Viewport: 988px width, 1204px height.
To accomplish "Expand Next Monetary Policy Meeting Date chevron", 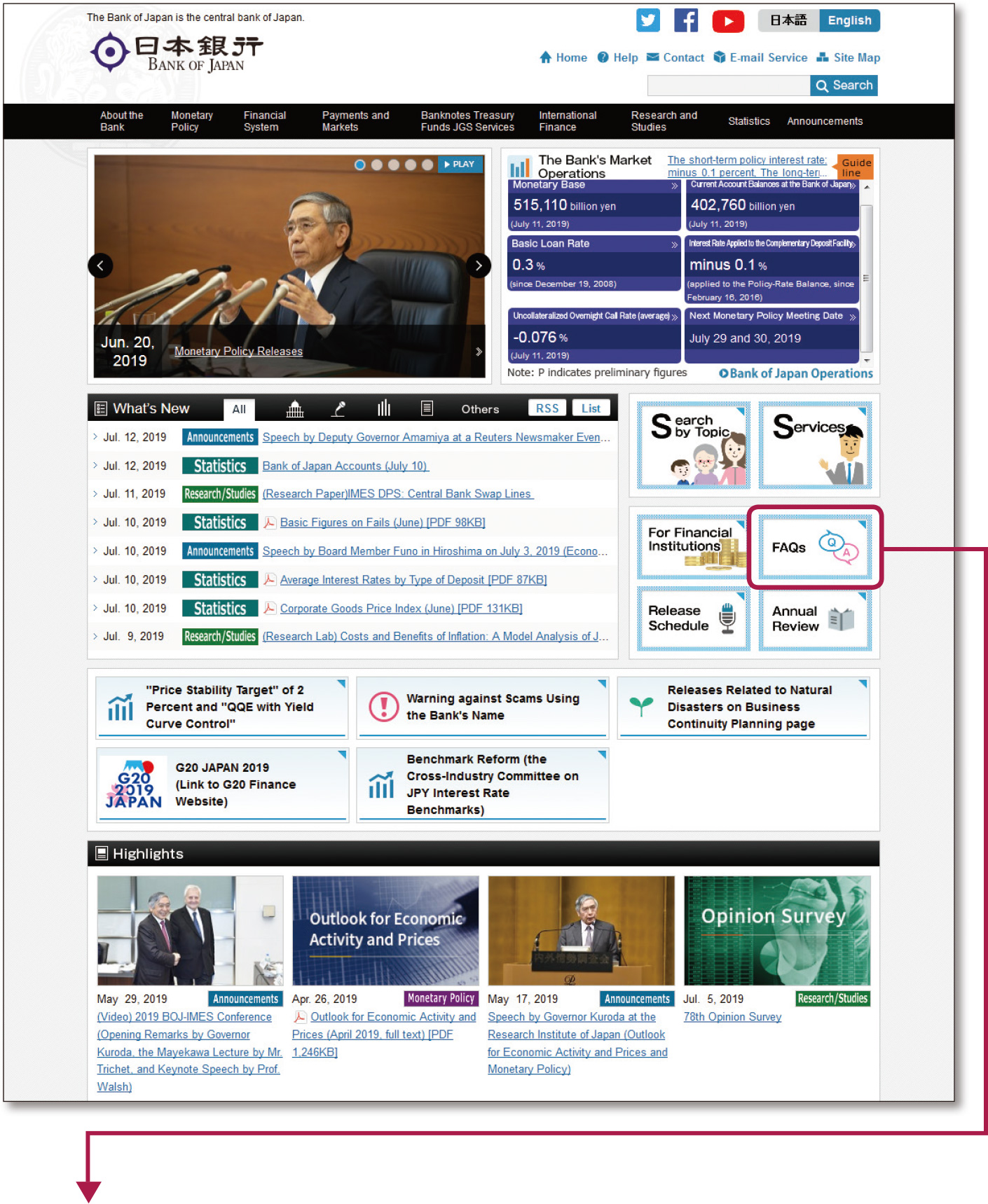I will point(852,317).
